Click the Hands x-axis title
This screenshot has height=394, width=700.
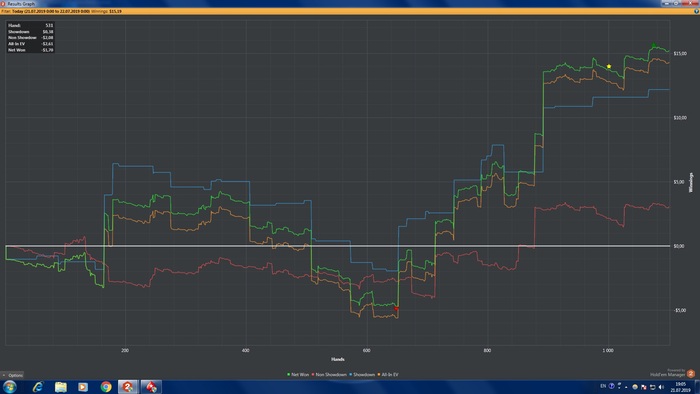point(338,359)
